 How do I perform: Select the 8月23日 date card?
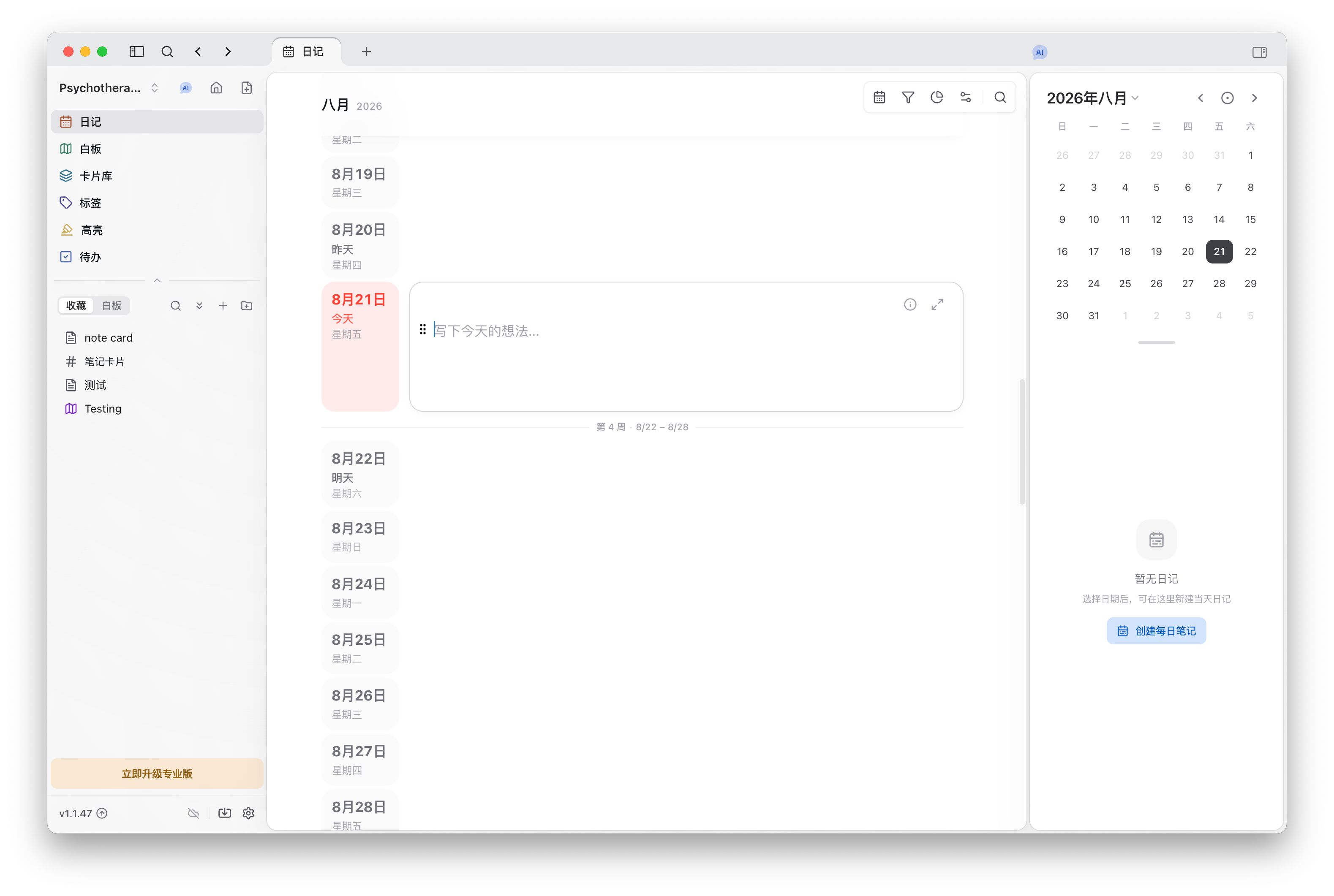(360, 537)
